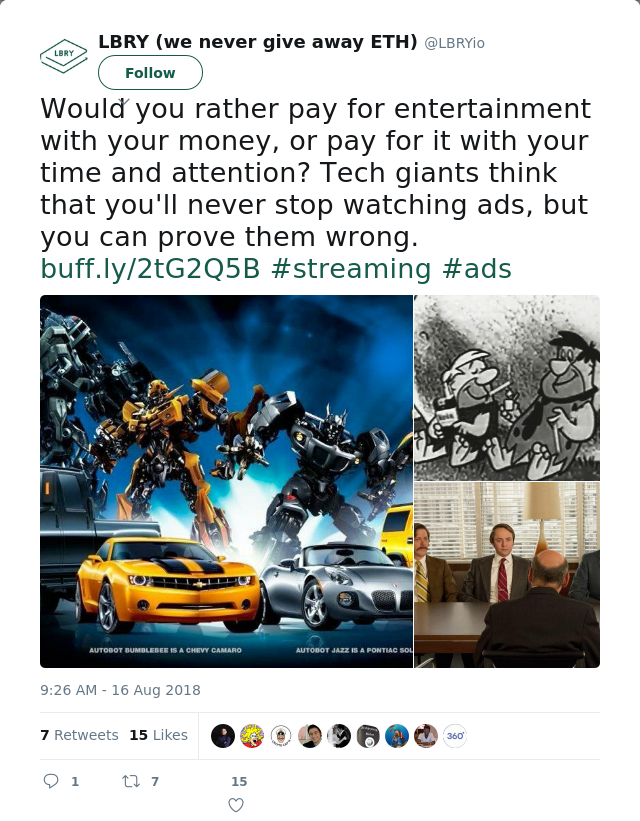Follow the LBRY account
640x821 pixels.
(150, 73)
